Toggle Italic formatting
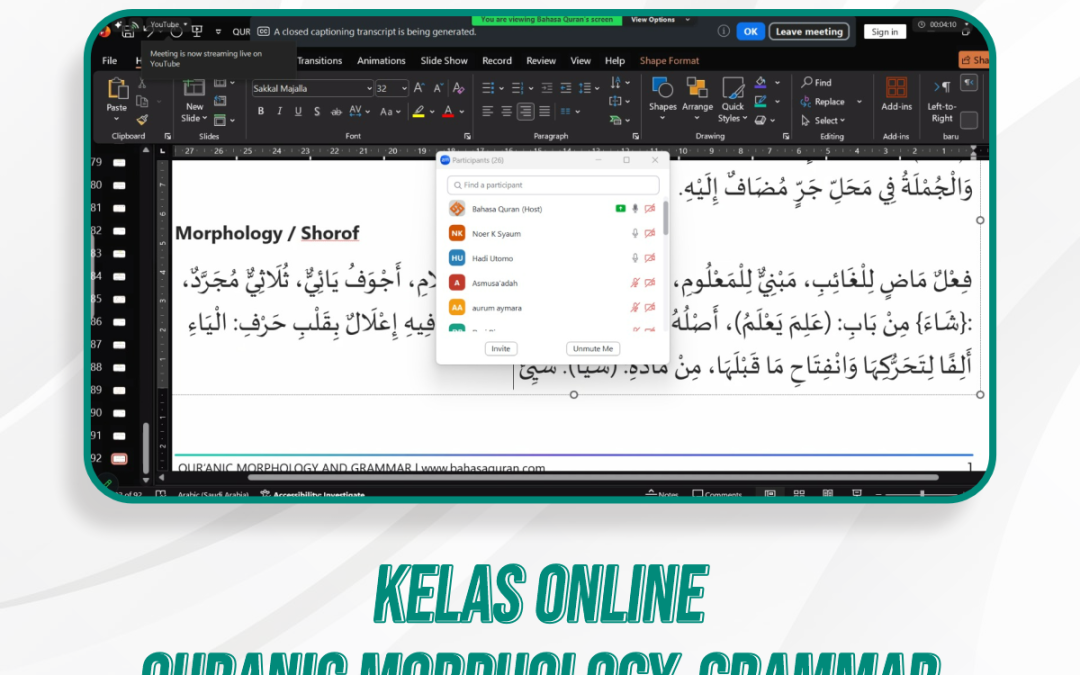The width and height of the screenshot is (1080, 675). [x=279, y=112]
